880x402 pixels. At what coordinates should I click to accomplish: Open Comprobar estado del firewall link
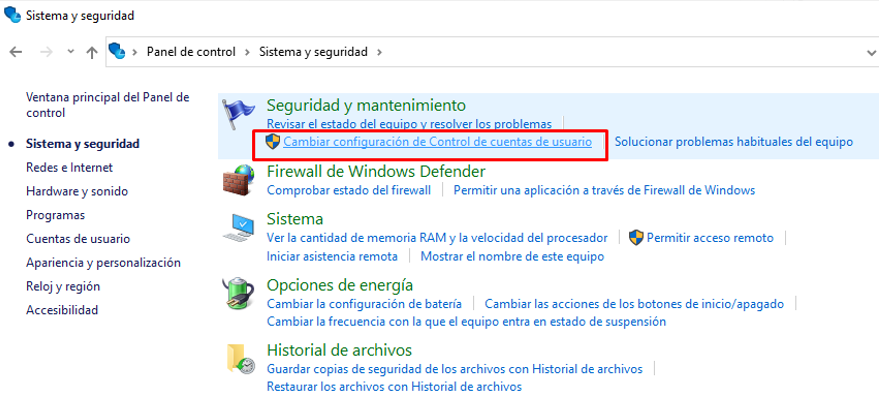tap(349, 190)
